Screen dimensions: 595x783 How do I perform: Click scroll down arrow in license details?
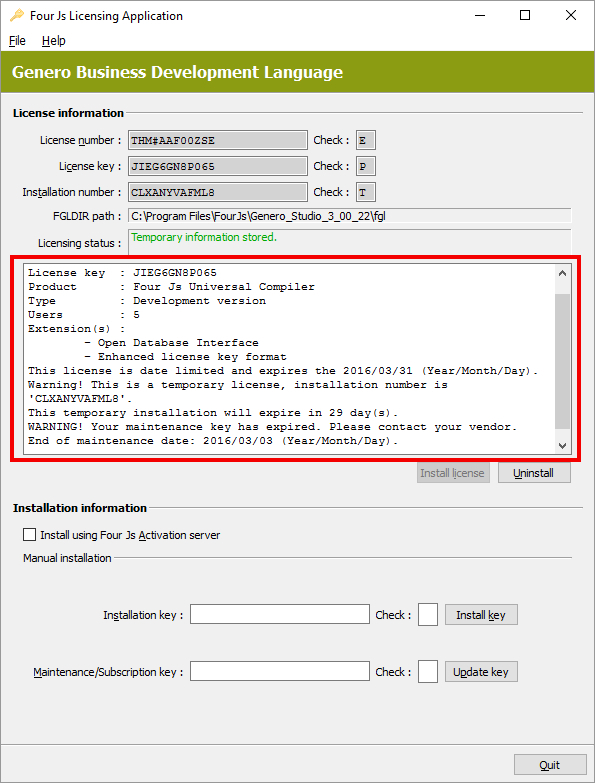[x=563, y=445]
